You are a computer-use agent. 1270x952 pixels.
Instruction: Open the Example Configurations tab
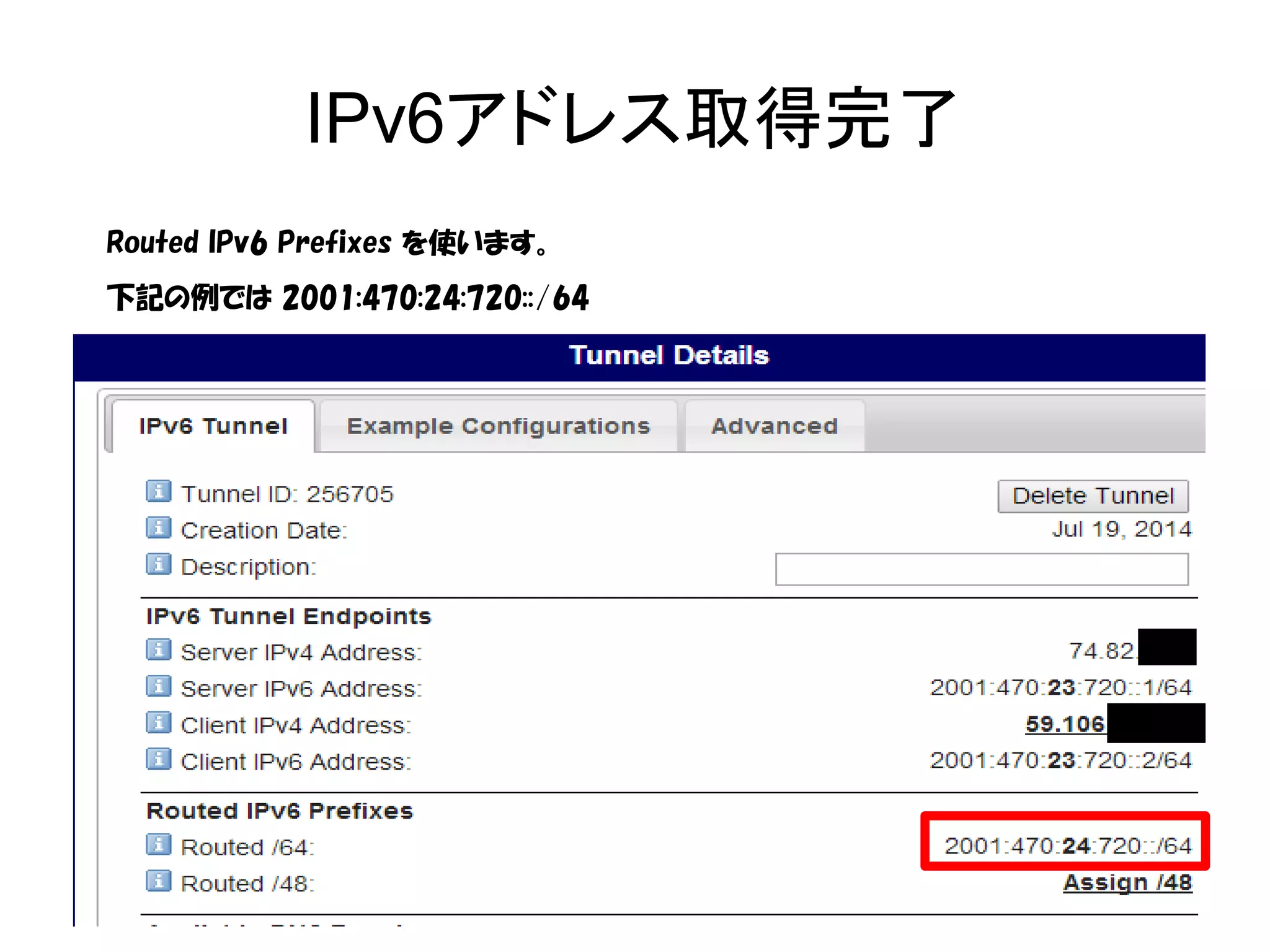pyautogui.click(x=499, y=426)
